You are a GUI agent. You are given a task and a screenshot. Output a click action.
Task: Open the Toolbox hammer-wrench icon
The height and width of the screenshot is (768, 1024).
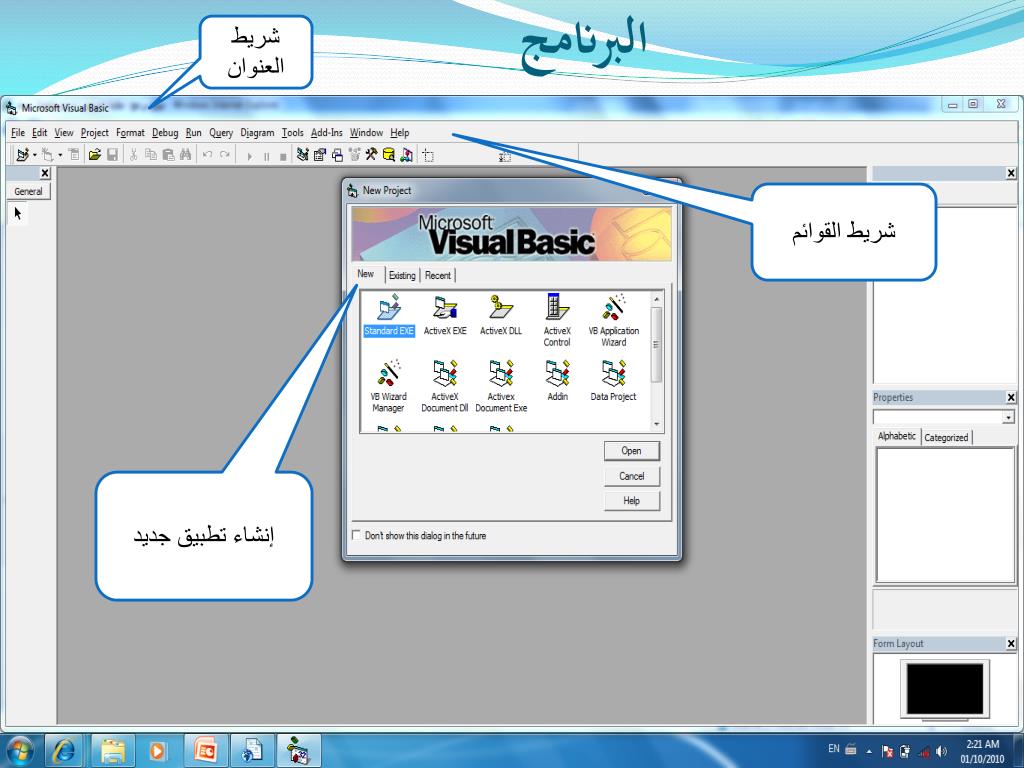(x=371, y=155)
